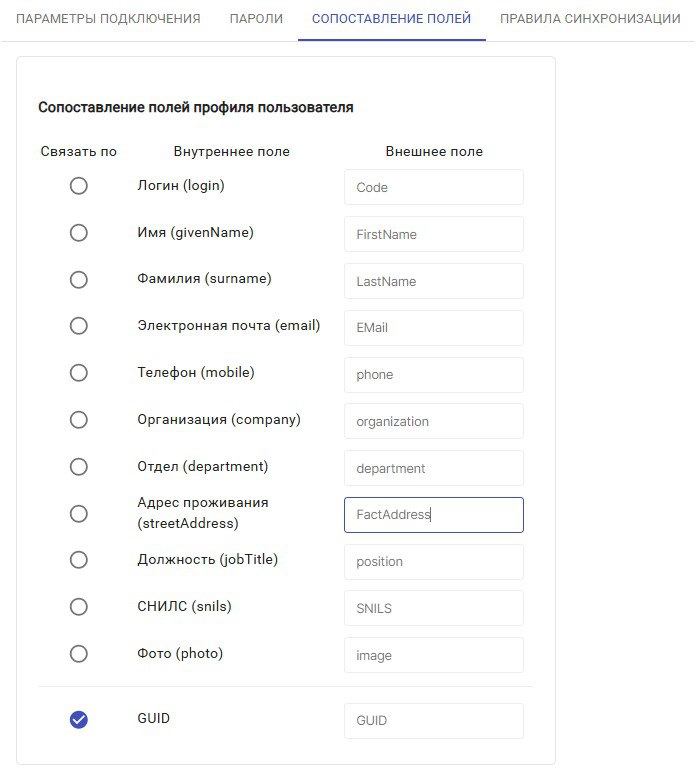Click the GUID external field input

tap(434, 721)
